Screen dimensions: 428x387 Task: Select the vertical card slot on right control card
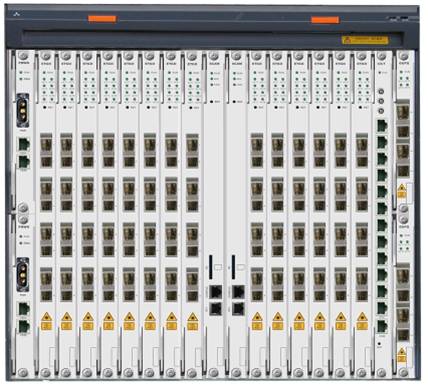point(233,267)
